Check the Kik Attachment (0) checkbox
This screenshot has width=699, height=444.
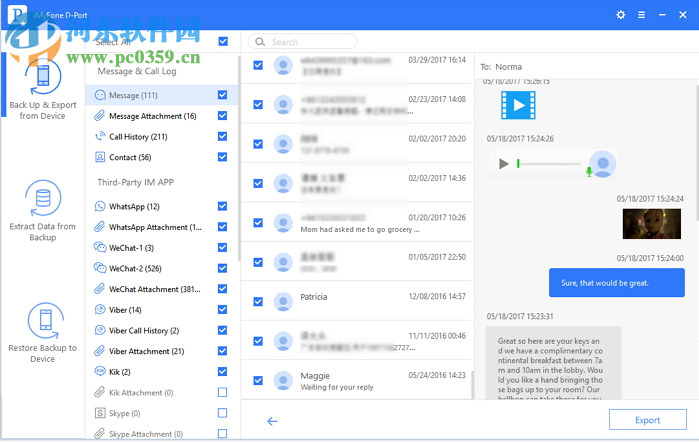pos(222,392)
